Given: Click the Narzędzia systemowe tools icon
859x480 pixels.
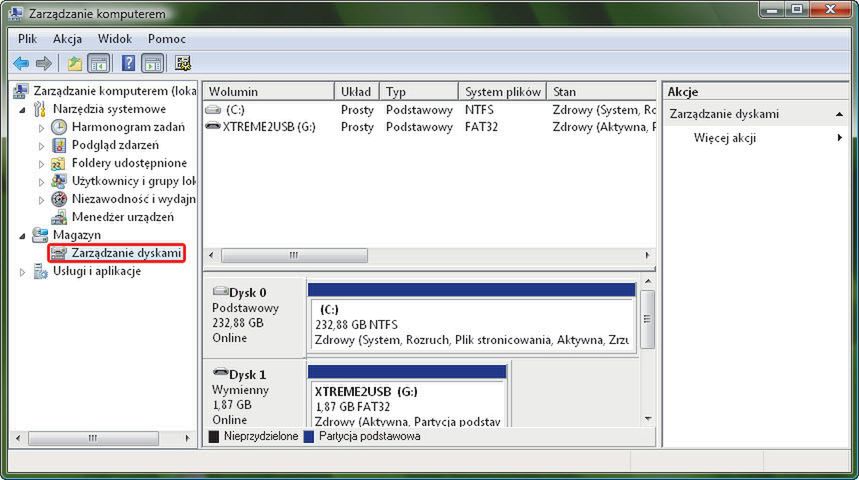Looking at the screenshot, I should point(39,109).
